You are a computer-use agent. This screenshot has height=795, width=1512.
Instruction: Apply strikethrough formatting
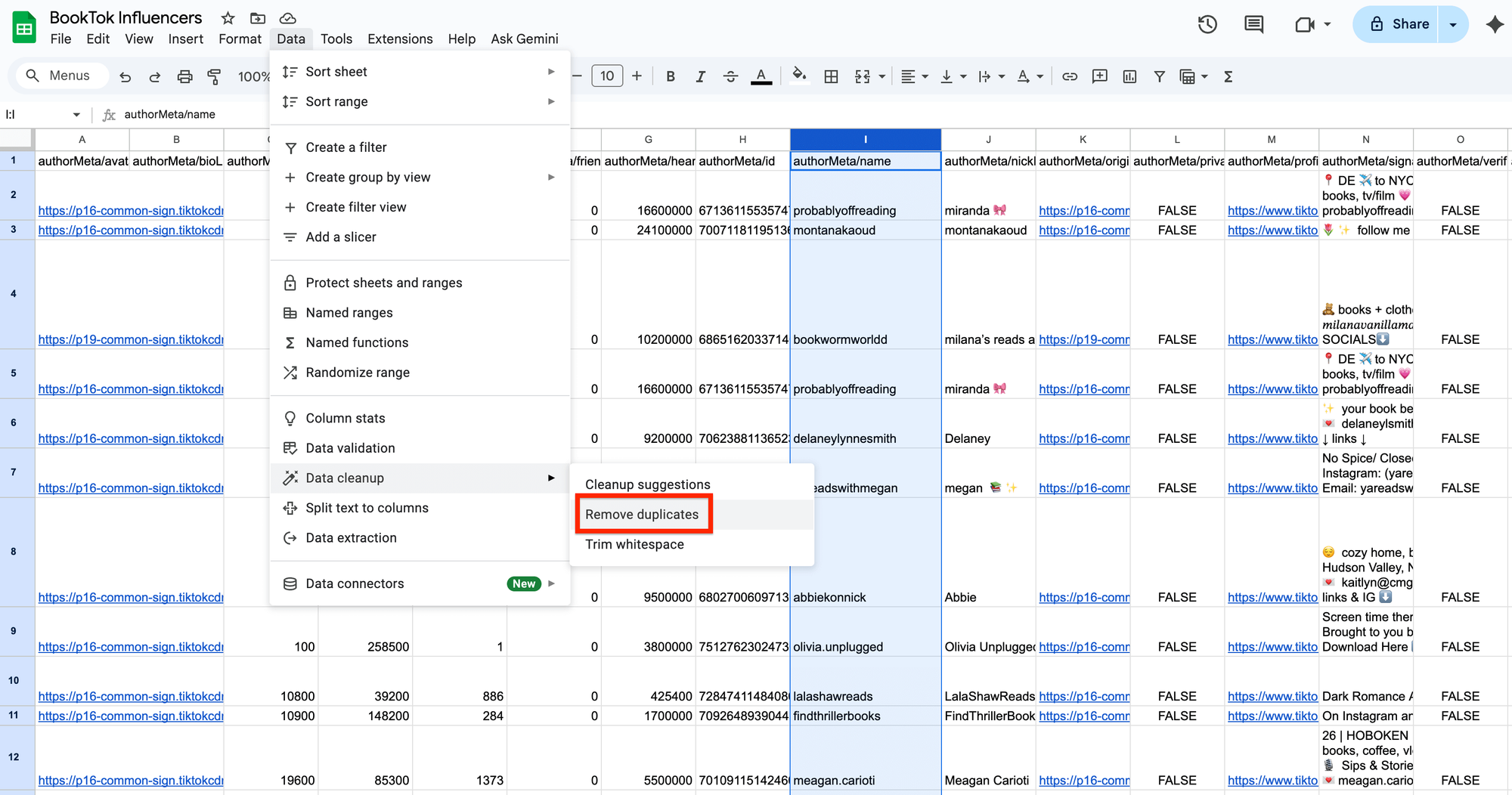[x=730, y=76]
